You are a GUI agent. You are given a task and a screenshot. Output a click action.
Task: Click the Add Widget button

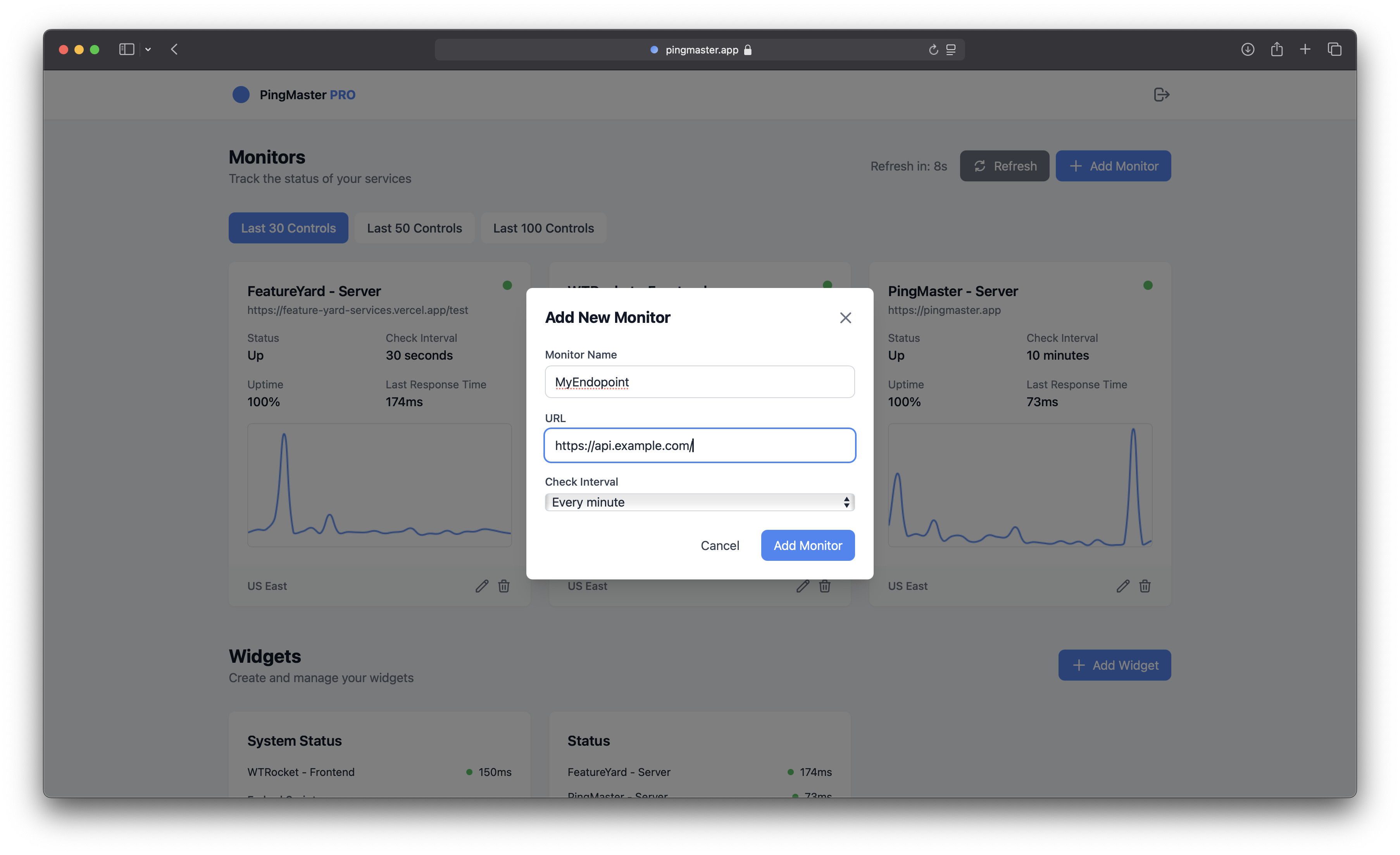pos(1114,665)
